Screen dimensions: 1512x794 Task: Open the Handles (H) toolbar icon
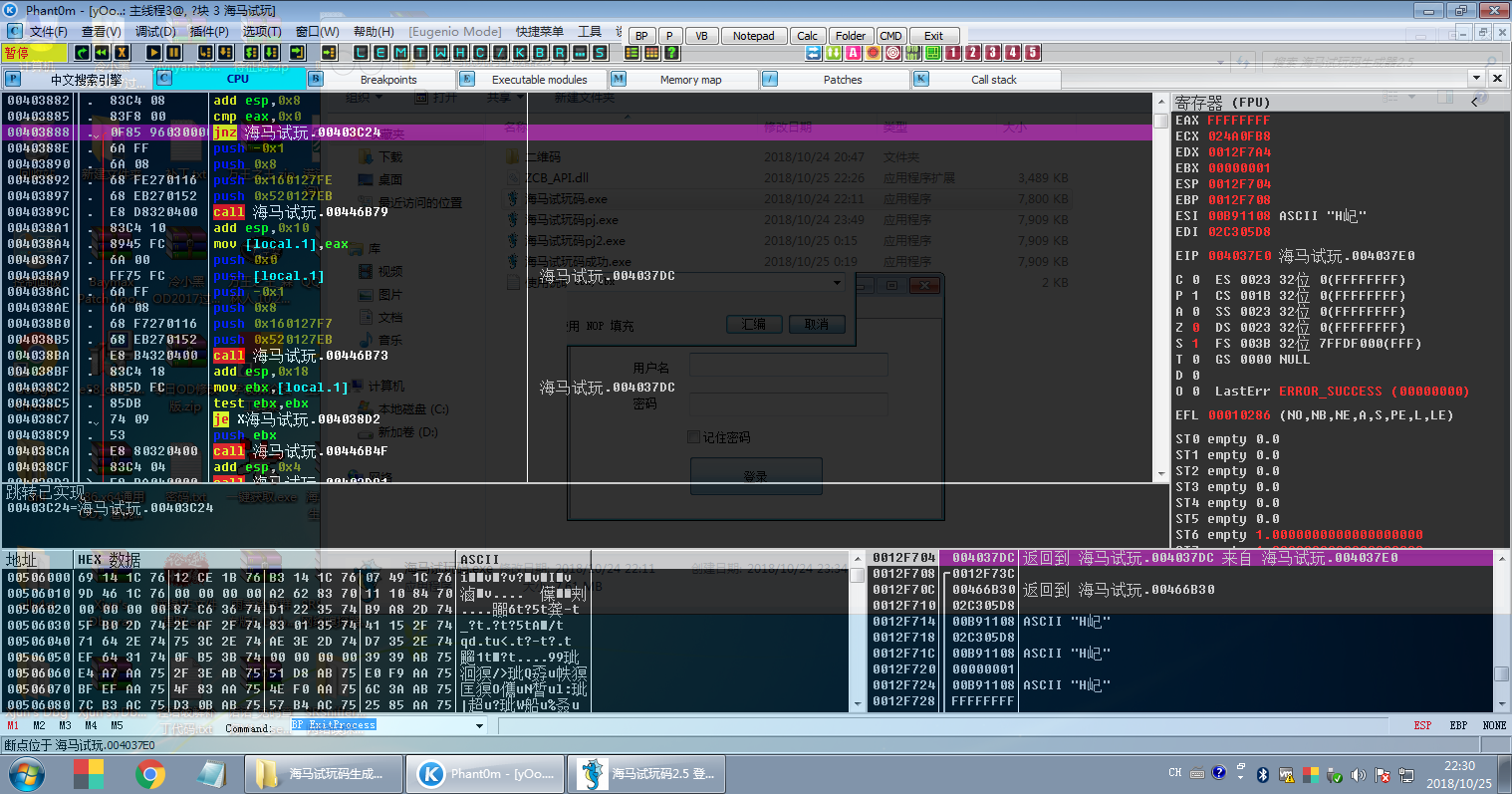(460, 52)
